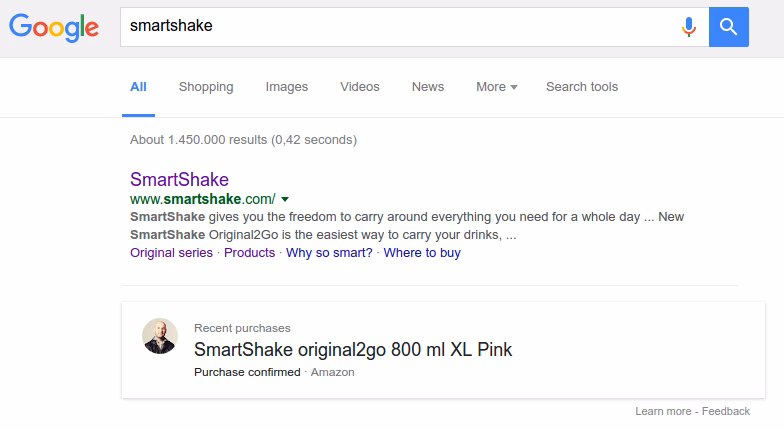Image resolution: width=784 pixels, height=430 pixels.
Task: Switch to the Shopping tab
Action: point(206,87)
